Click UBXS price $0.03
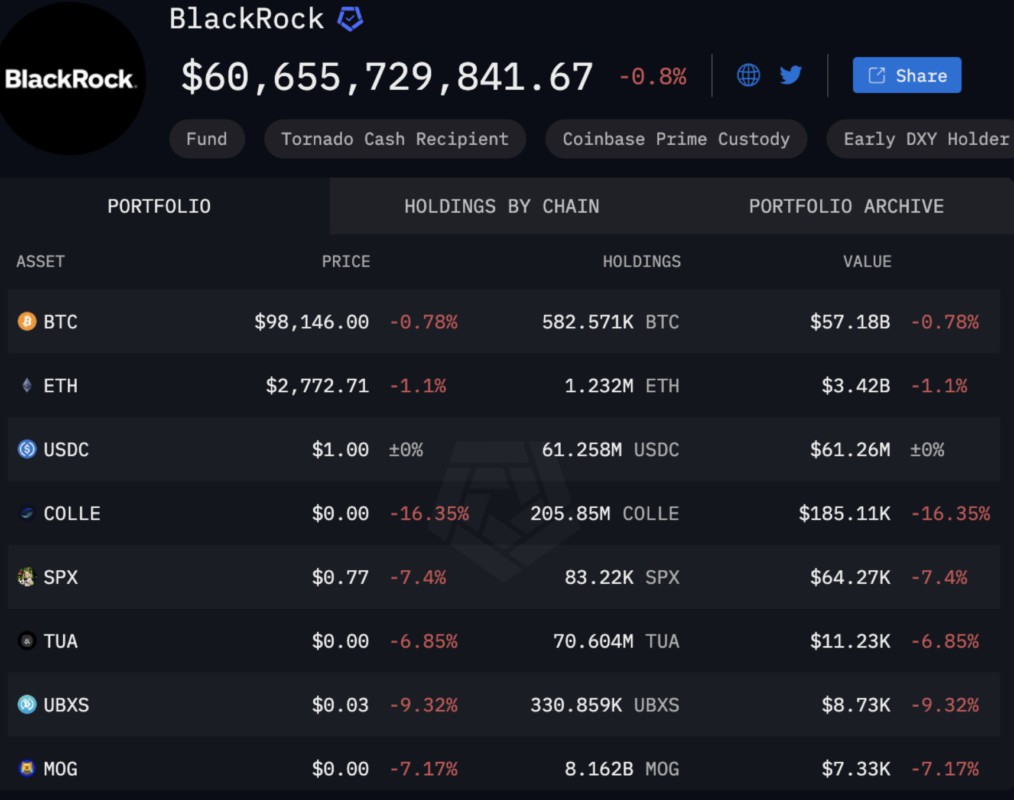This screenshot has height=800, width=1014. click(x=340, y=704)
